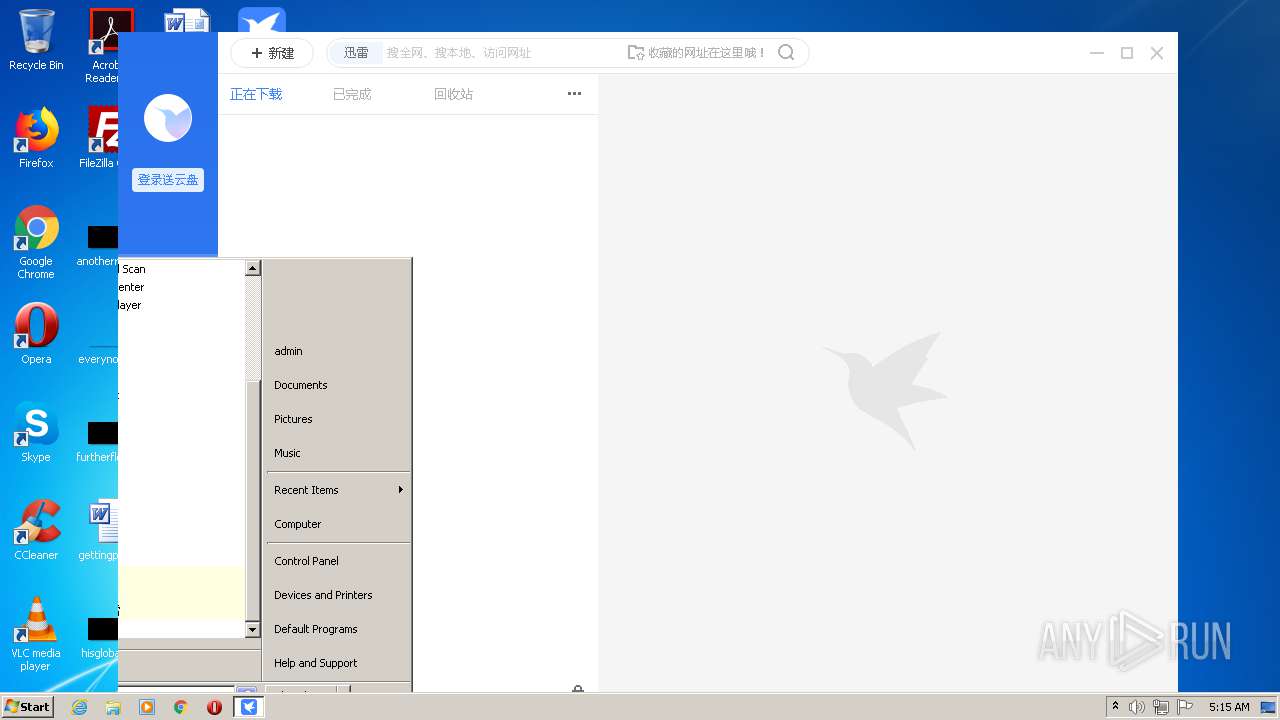Select the 'enter' item in Start list
This screenshot has width=1280, height=720.
pos(131,287)
